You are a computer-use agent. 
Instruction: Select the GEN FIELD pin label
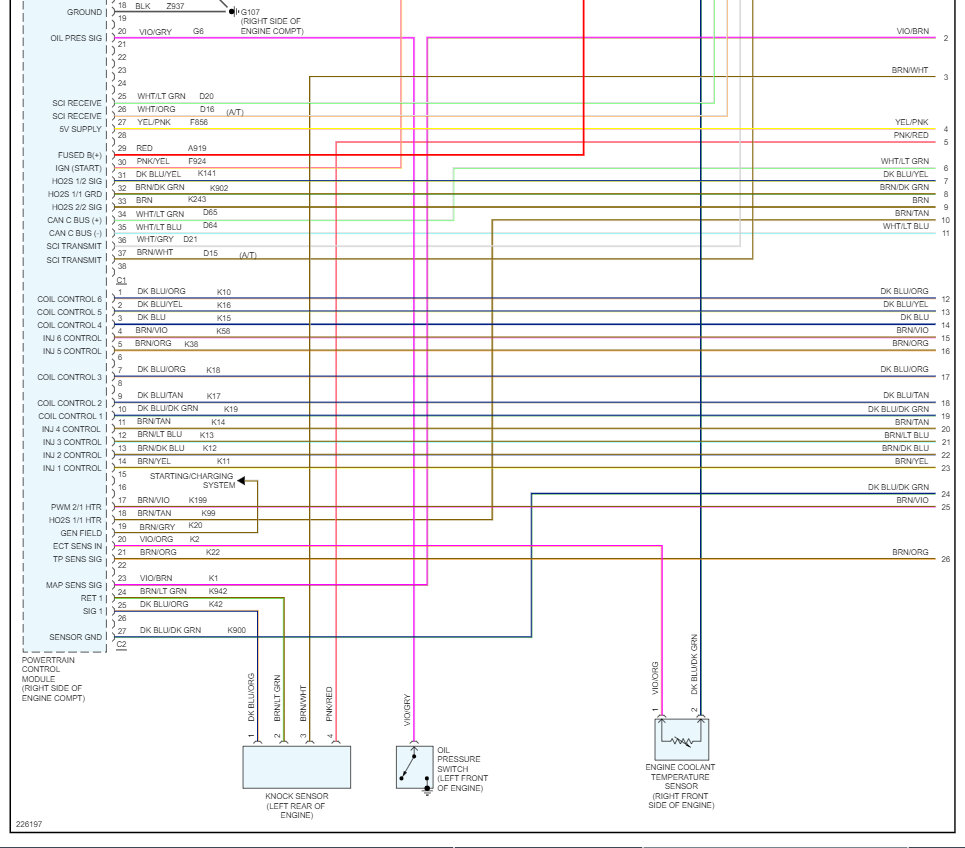pos(81,533)
